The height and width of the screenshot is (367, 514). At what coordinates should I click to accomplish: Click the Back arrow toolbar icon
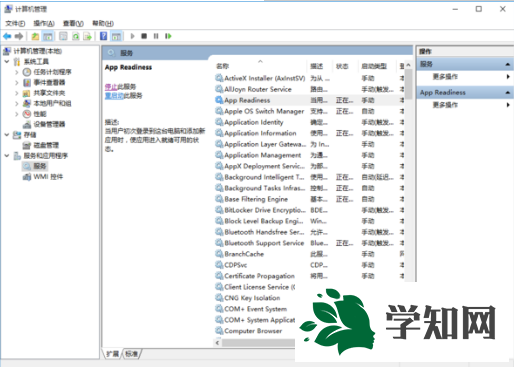tap(7, 36)
